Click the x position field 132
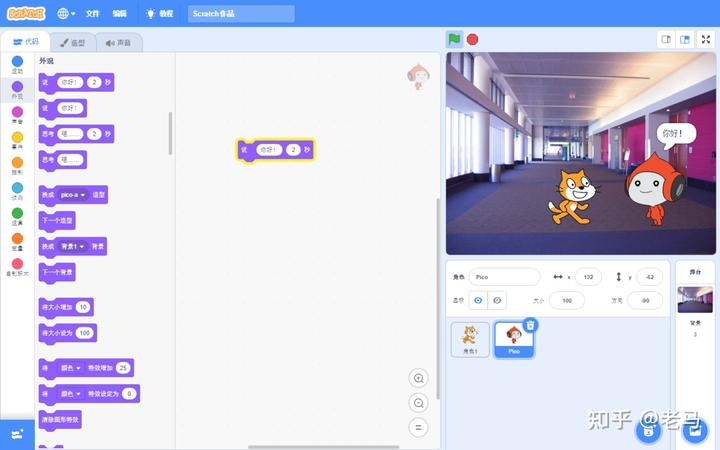This screenshot has width=720, height=450. click(588, 277)
